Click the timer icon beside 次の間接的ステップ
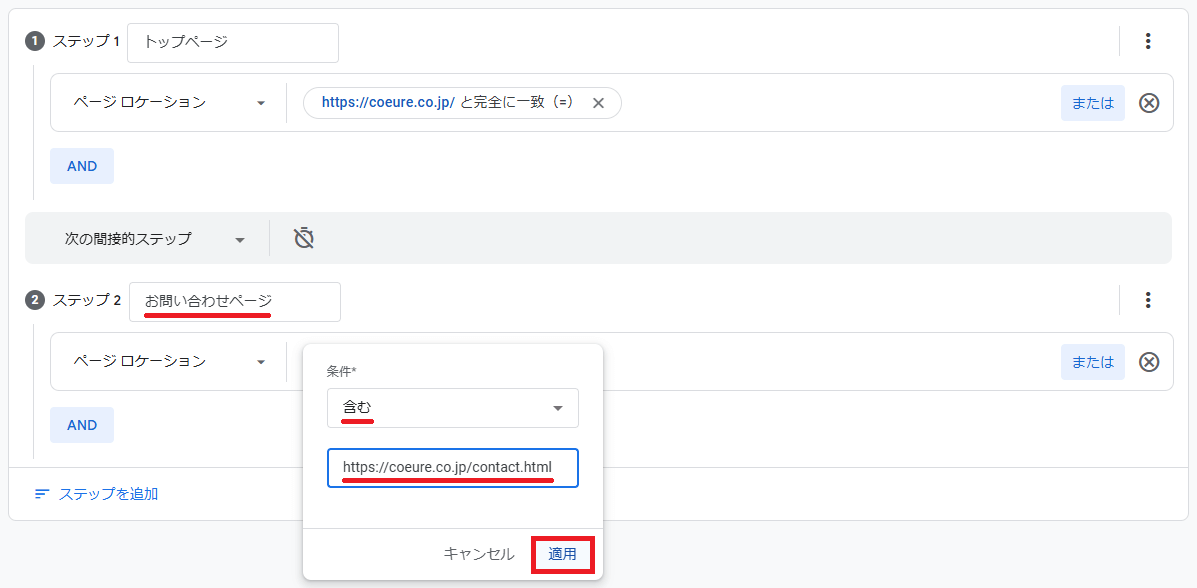Viewport: 1197px width, 588px height. (304, 238)
